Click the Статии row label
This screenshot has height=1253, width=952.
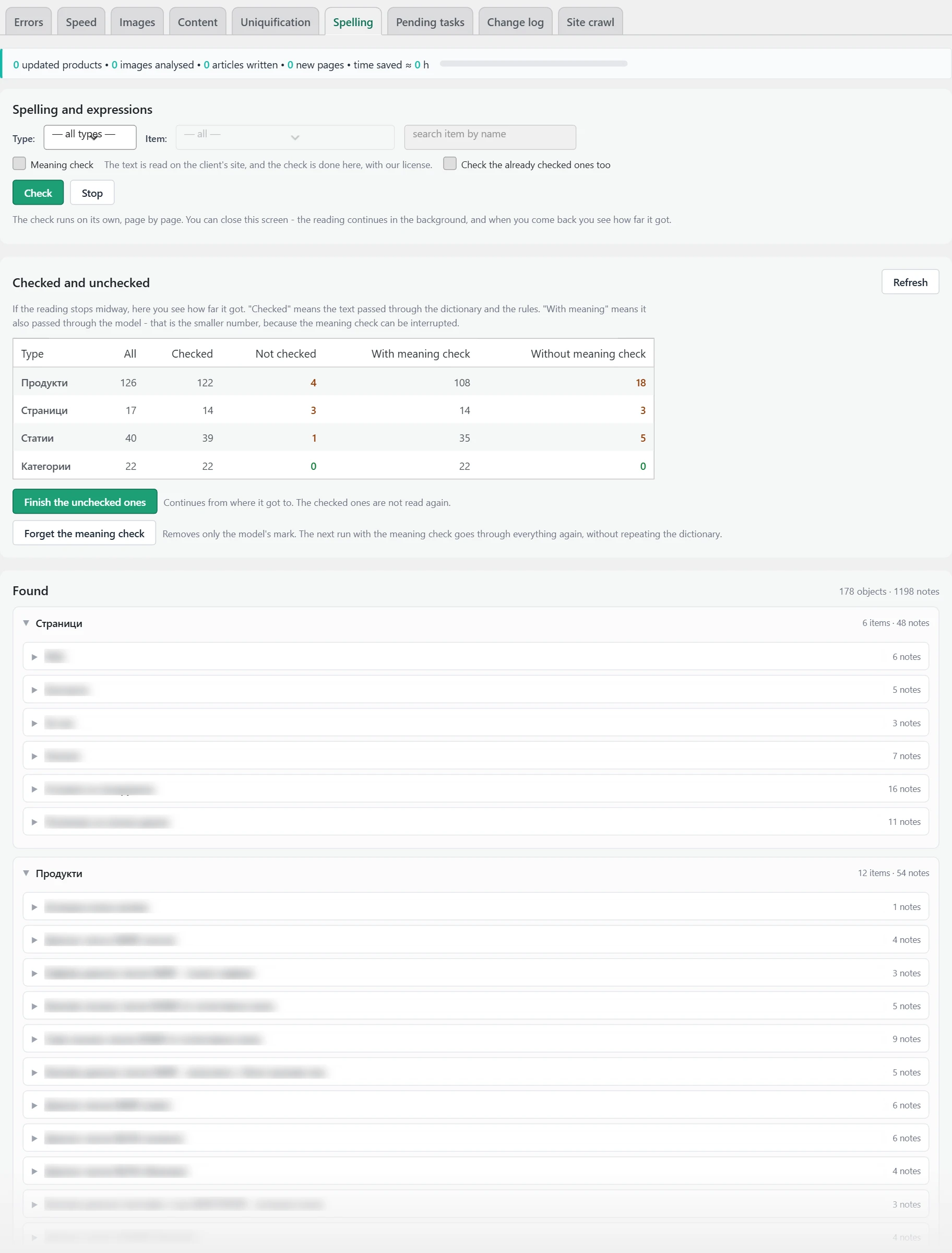(38, 438)
